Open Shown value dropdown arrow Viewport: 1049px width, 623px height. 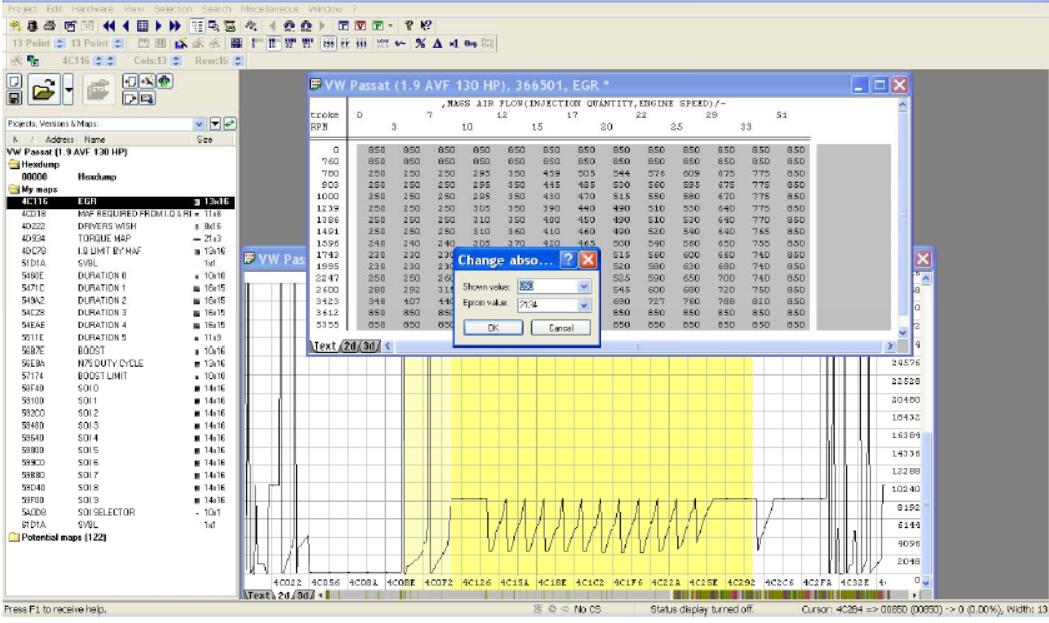(583, 286)
